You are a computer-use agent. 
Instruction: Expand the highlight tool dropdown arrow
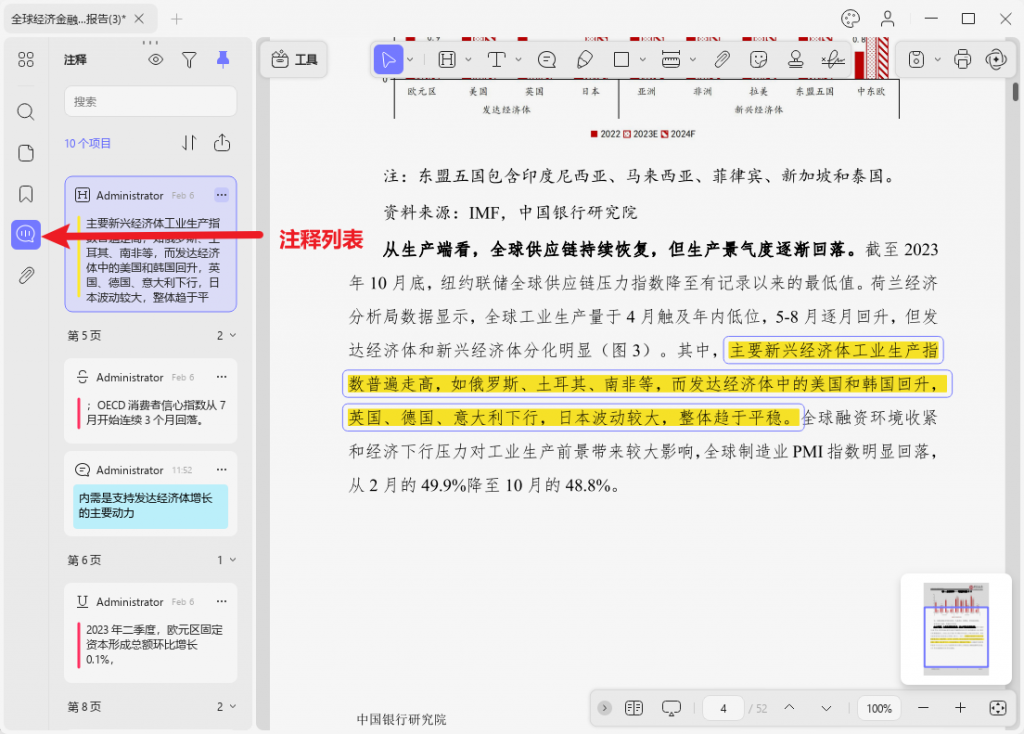tap(468, 60)
